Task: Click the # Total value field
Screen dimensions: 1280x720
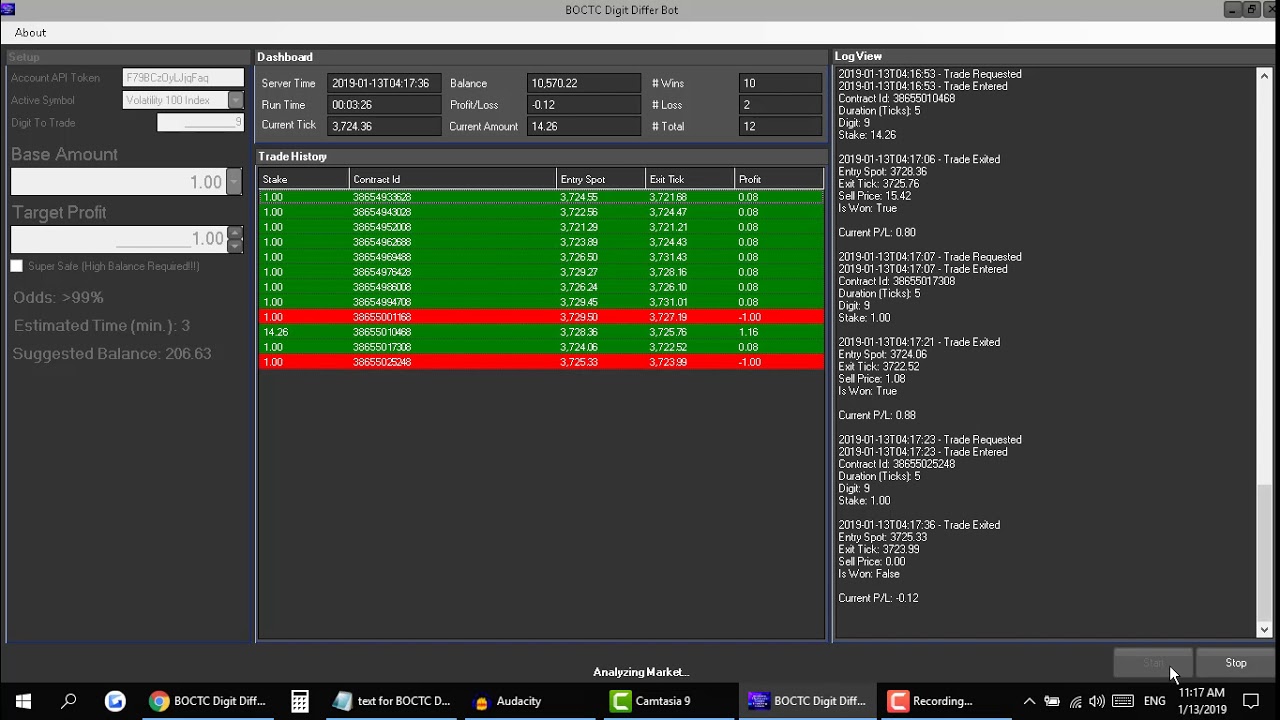Action: click(x=780, y=126)
